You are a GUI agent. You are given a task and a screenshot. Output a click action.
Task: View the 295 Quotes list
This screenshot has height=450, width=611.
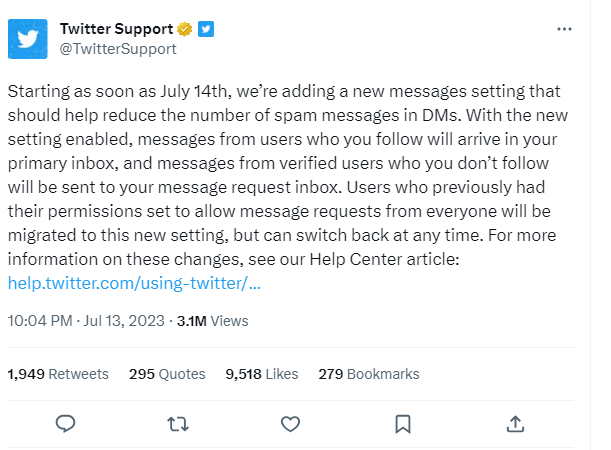point(167,374)
